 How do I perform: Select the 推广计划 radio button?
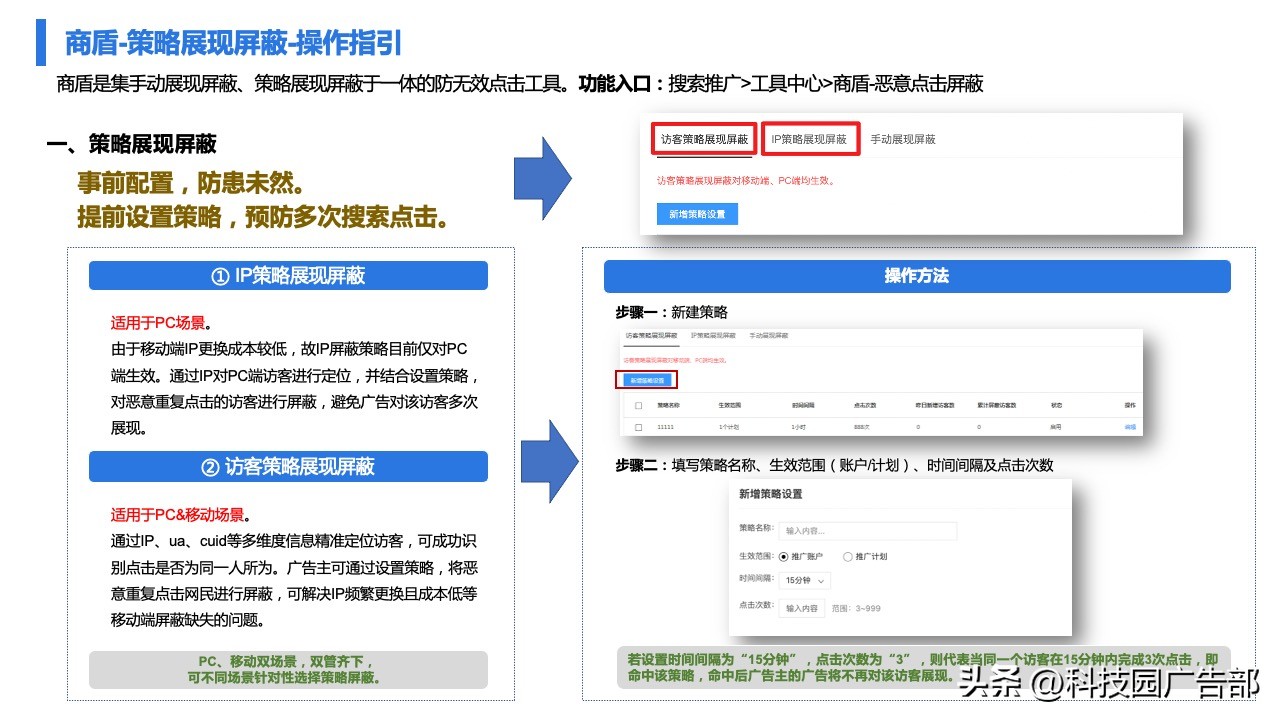pyautogui.click(x=848, y=557)
